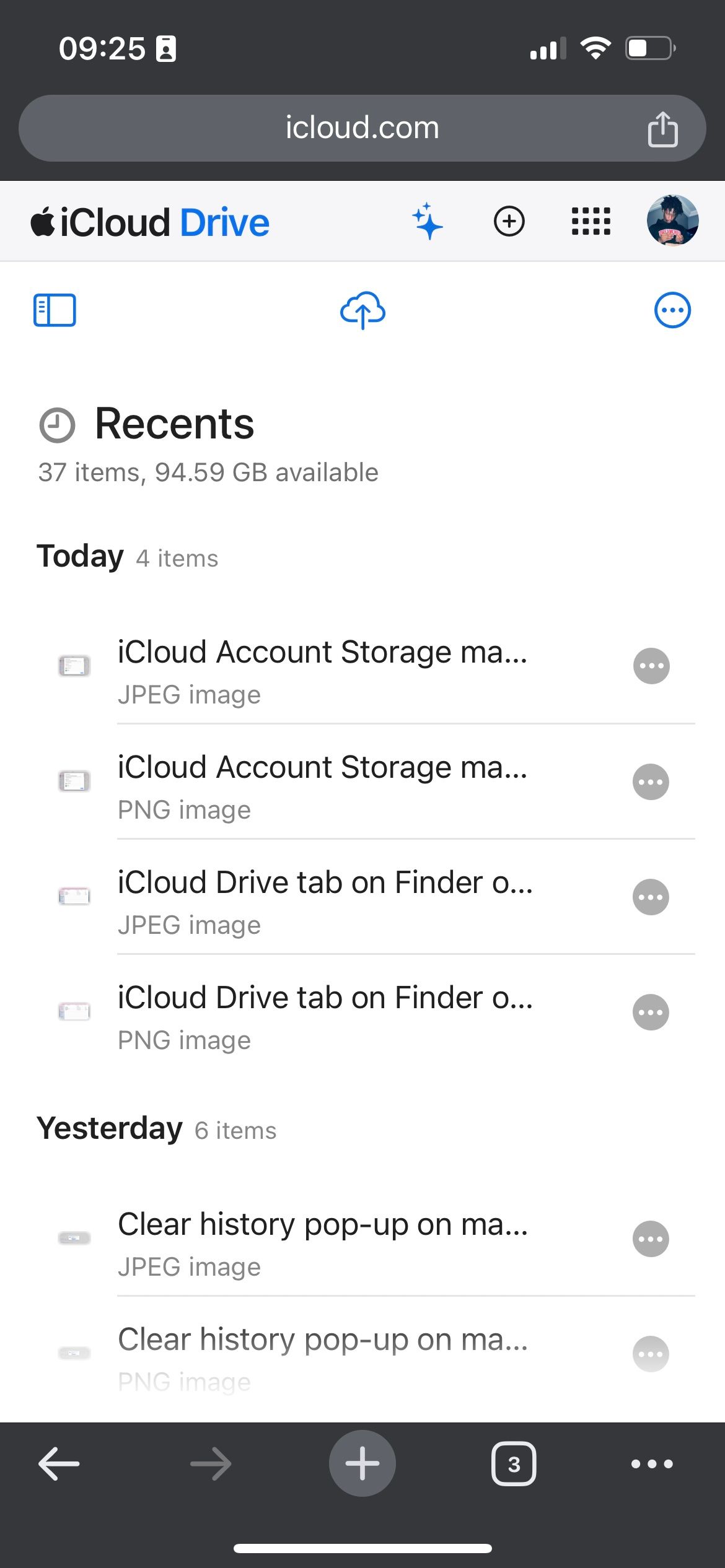The image size is (725, 1568).
Task: Open options for iCloud Drive tab PNG
Action: click(x=651, y=1013)
